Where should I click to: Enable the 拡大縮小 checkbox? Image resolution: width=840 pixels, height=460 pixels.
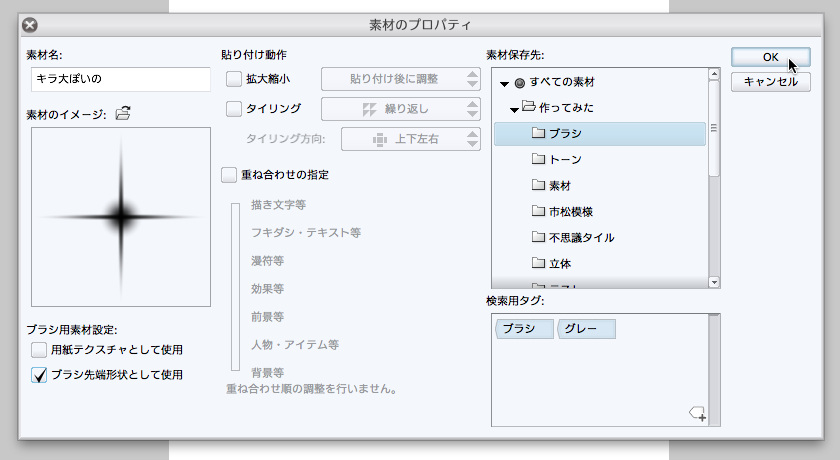234,79
